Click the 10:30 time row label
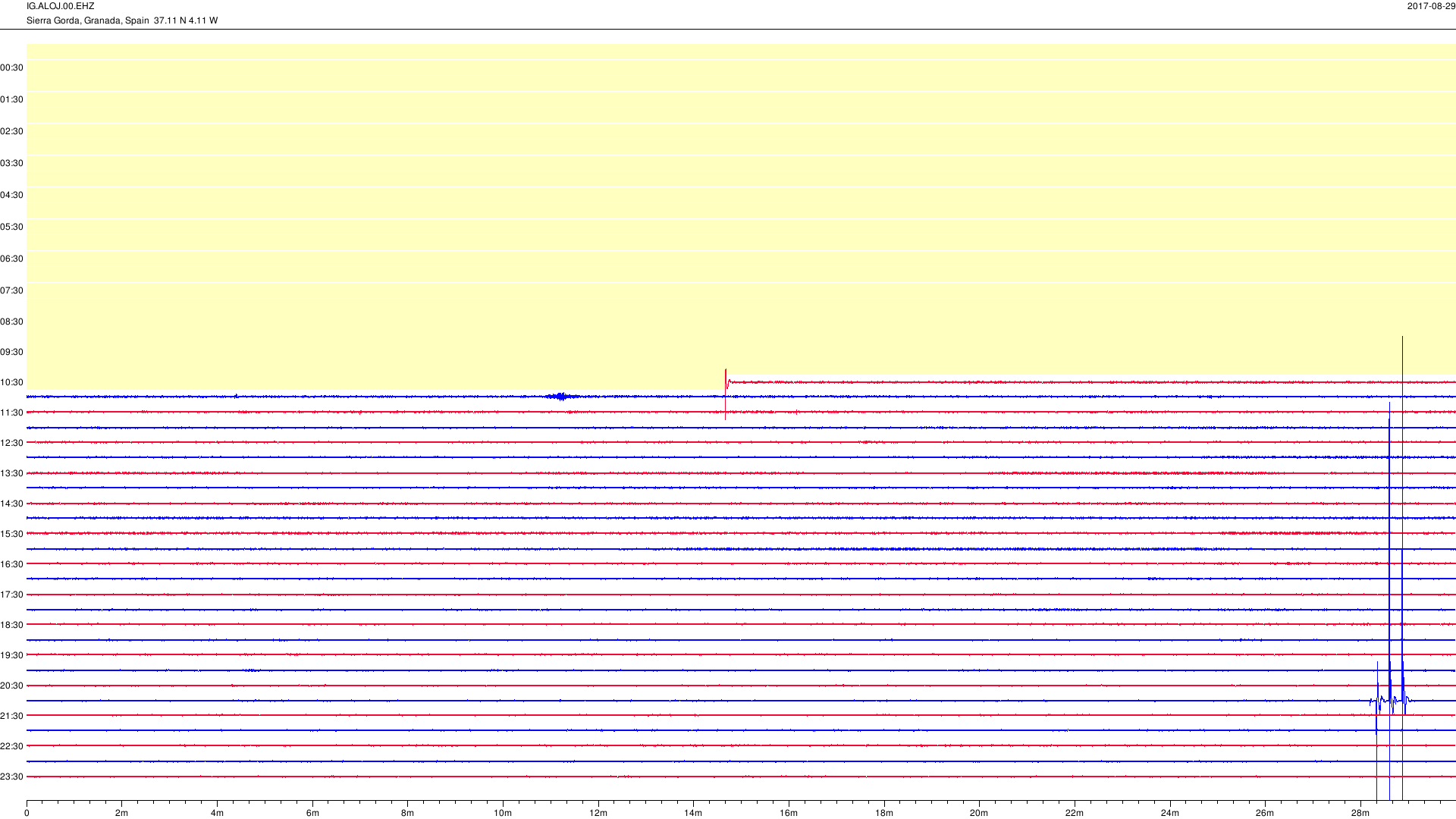 (x=11, y=382)
